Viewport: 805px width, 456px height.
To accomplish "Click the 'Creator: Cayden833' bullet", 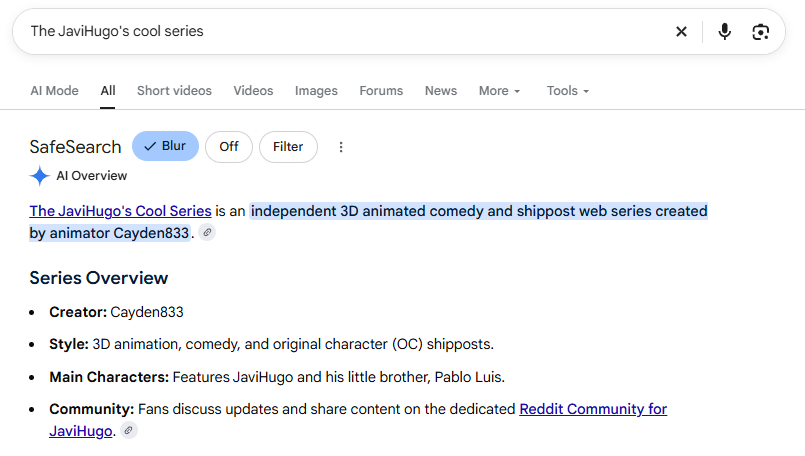I will click(116, 312).
